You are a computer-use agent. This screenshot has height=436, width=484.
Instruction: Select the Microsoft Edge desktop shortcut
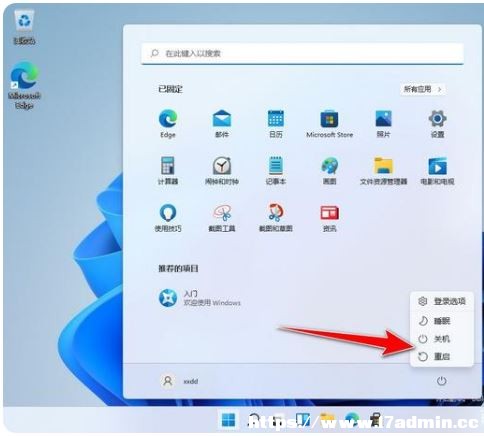[x=24, y=85]
